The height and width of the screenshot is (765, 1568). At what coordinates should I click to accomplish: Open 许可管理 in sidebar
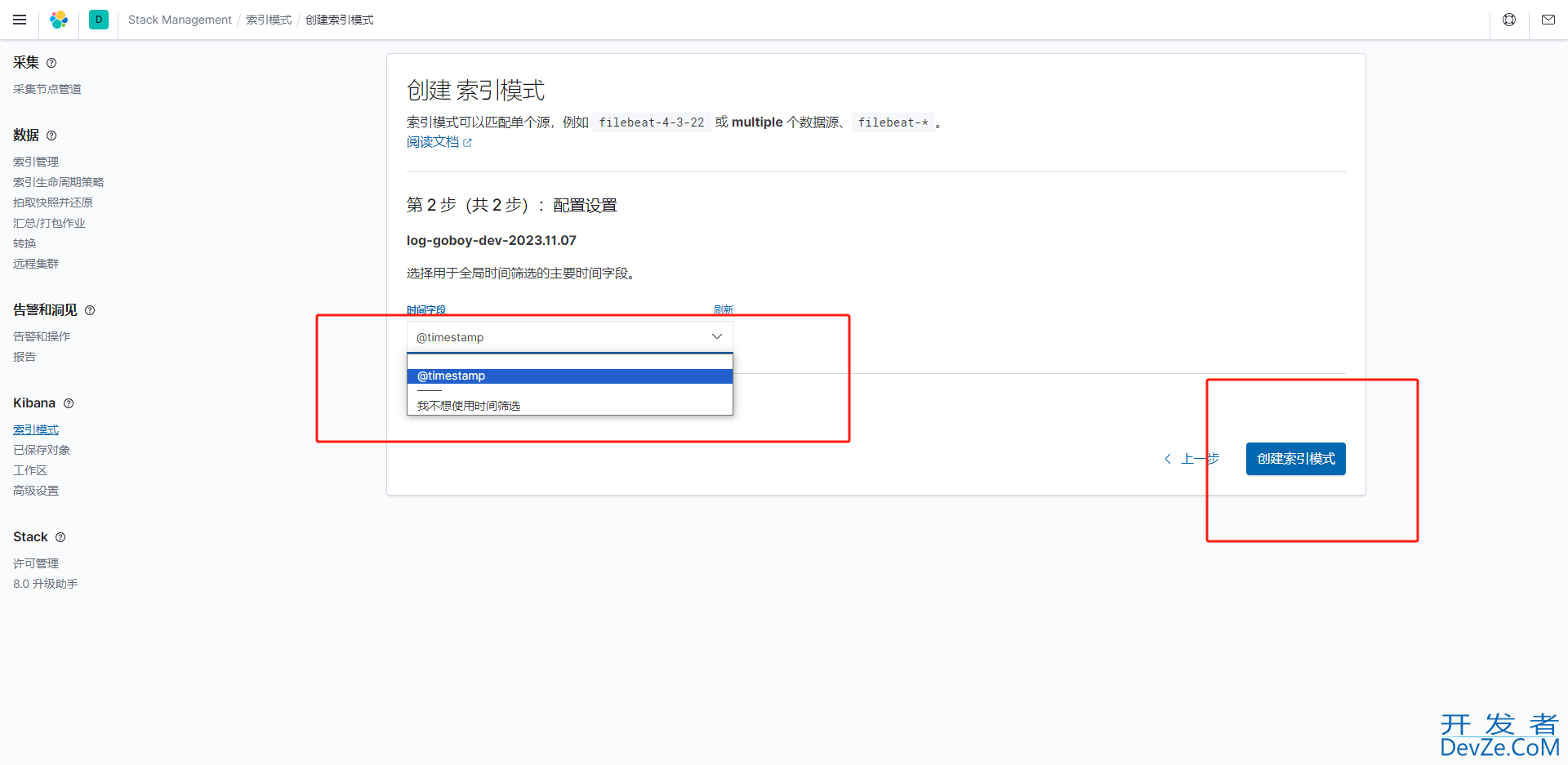coord(36,563)
